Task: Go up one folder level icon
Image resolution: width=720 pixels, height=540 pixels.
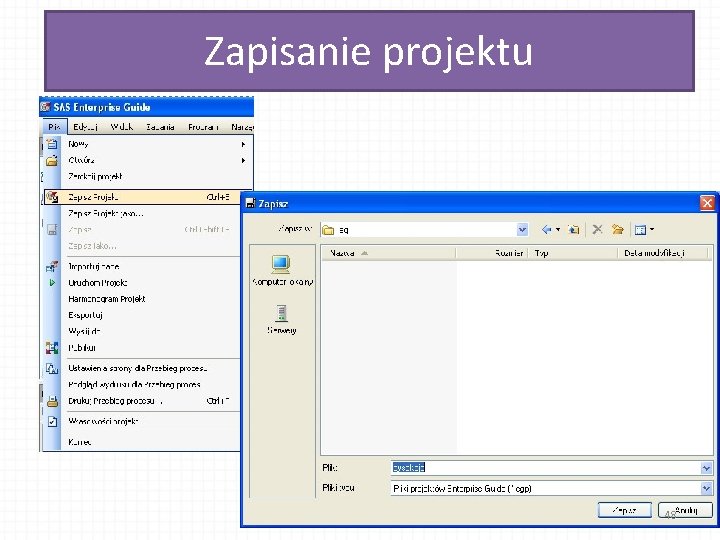Action: tap(574, 229)
